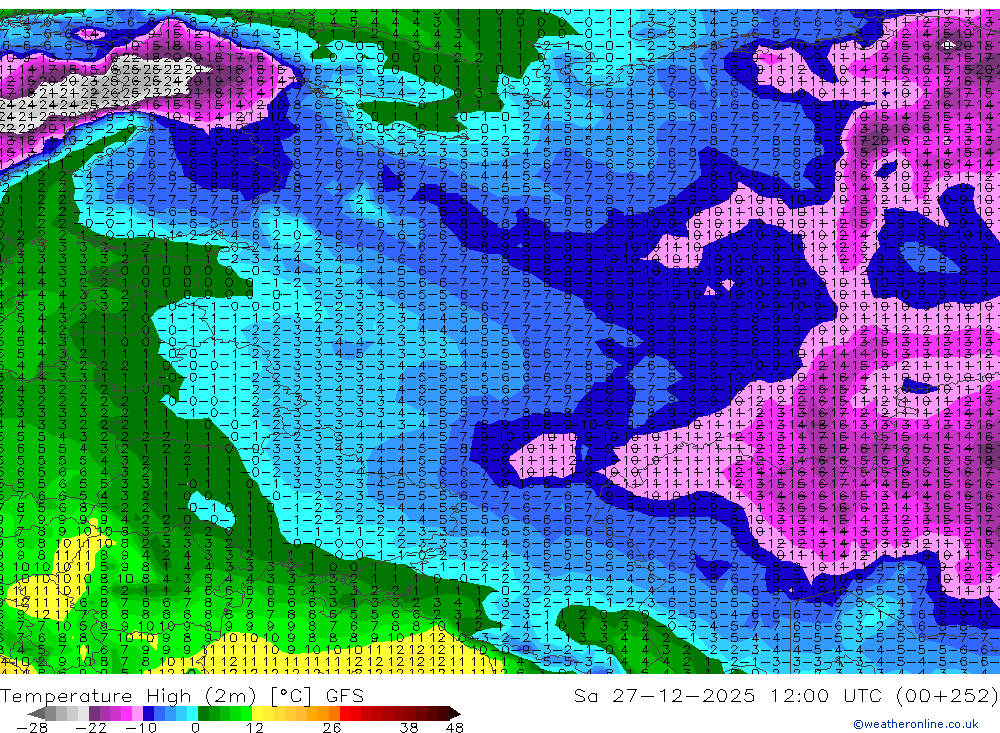The height and width of the screenshot is (733, 1000).
Task: Click the cyan swatch left of 0 in legend
Action: [x=192, y=714]
